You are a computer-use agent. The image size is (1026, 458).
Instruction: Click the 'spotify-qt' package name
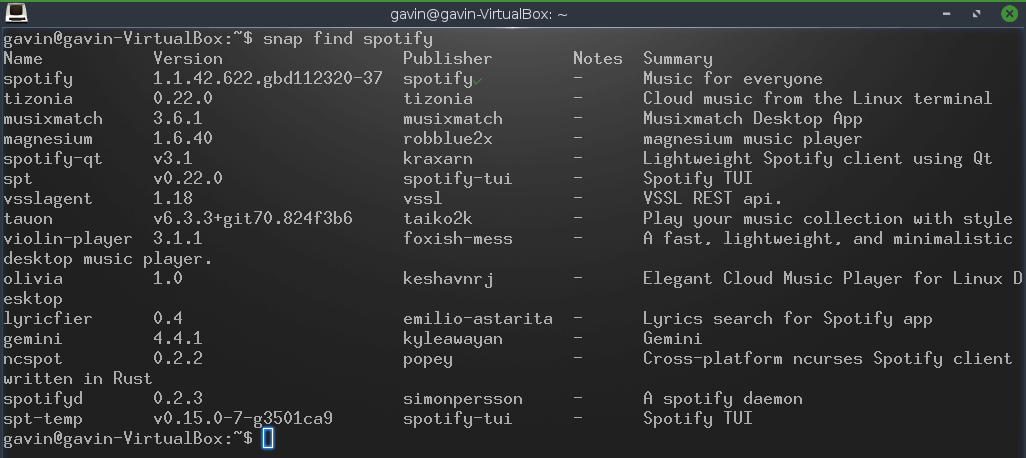point(53,159)
